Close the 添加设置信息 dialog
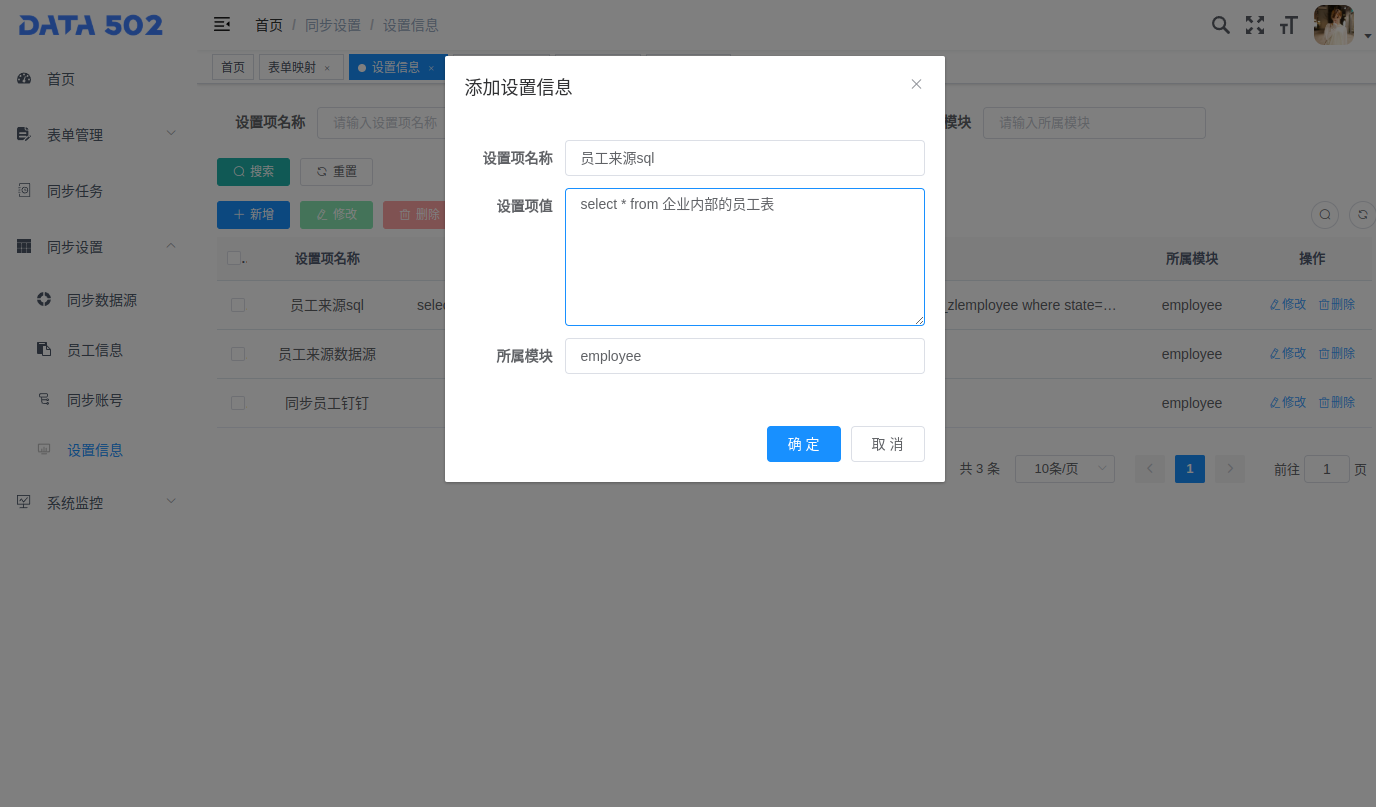The image size is (1376, 807). (x=916, y=84)
